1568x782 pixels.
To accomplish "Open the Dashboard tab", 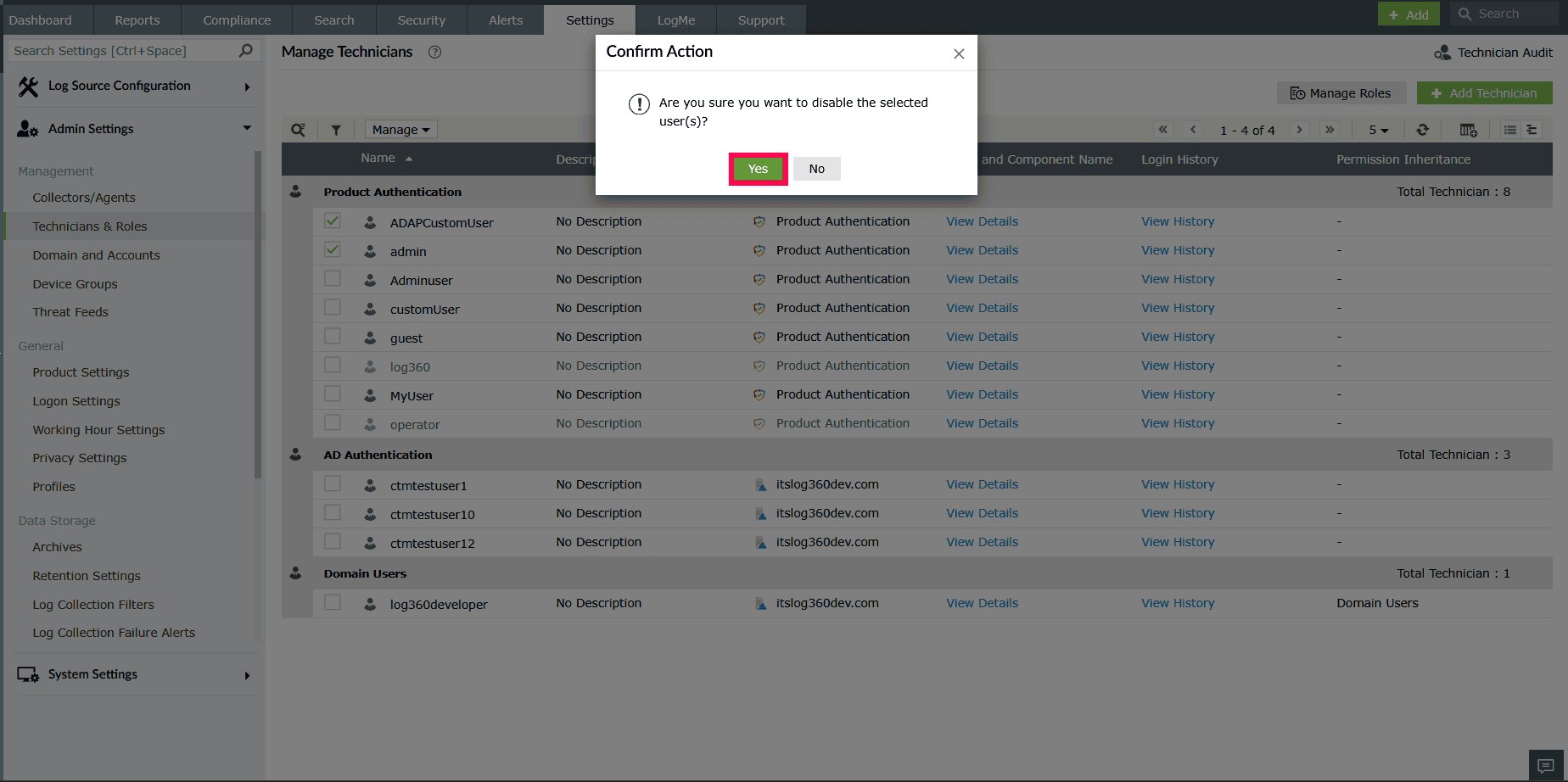I will click(40, 20).
